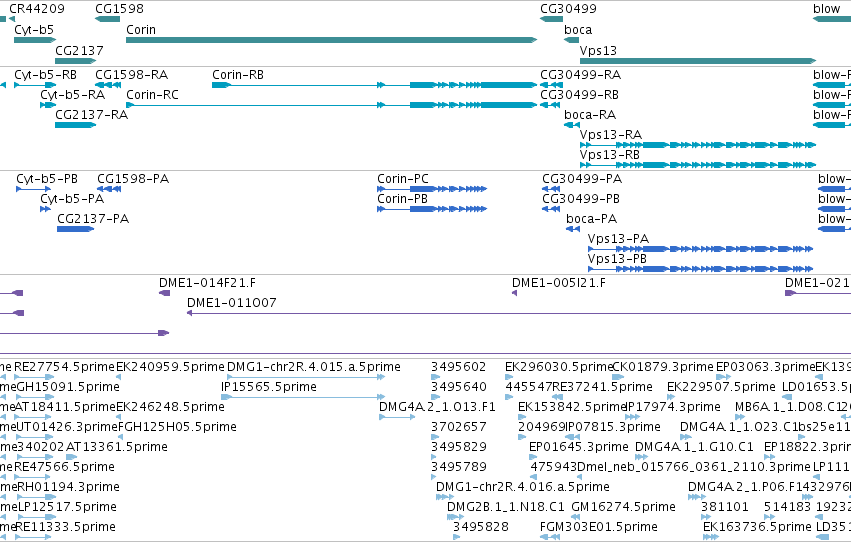Screen dimensions: 851x542
Task: Click the Cyt-b5-PA protein label
Action: (72, 199)
